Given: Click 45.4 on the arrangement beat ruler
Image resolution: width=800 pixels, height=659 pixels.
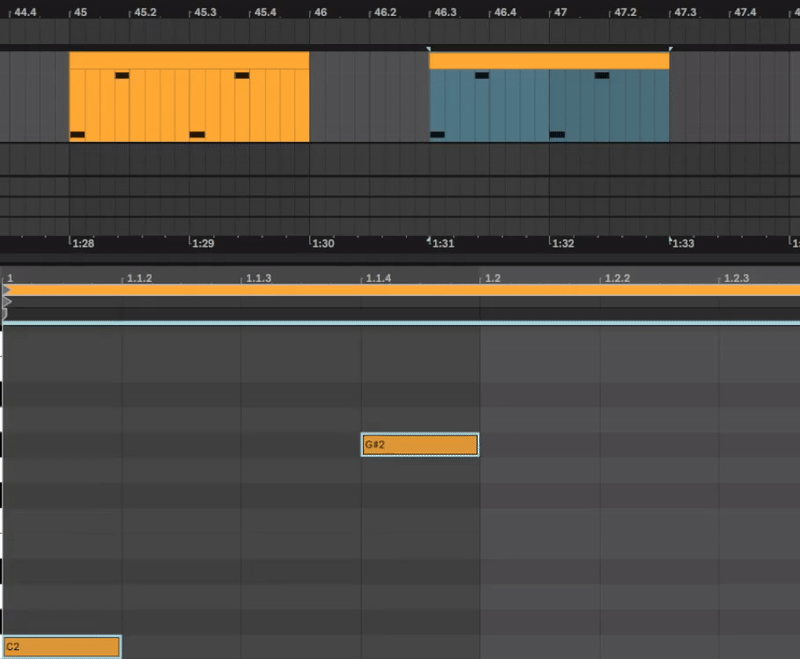Looking at the screenshot, I should [265, 12].
